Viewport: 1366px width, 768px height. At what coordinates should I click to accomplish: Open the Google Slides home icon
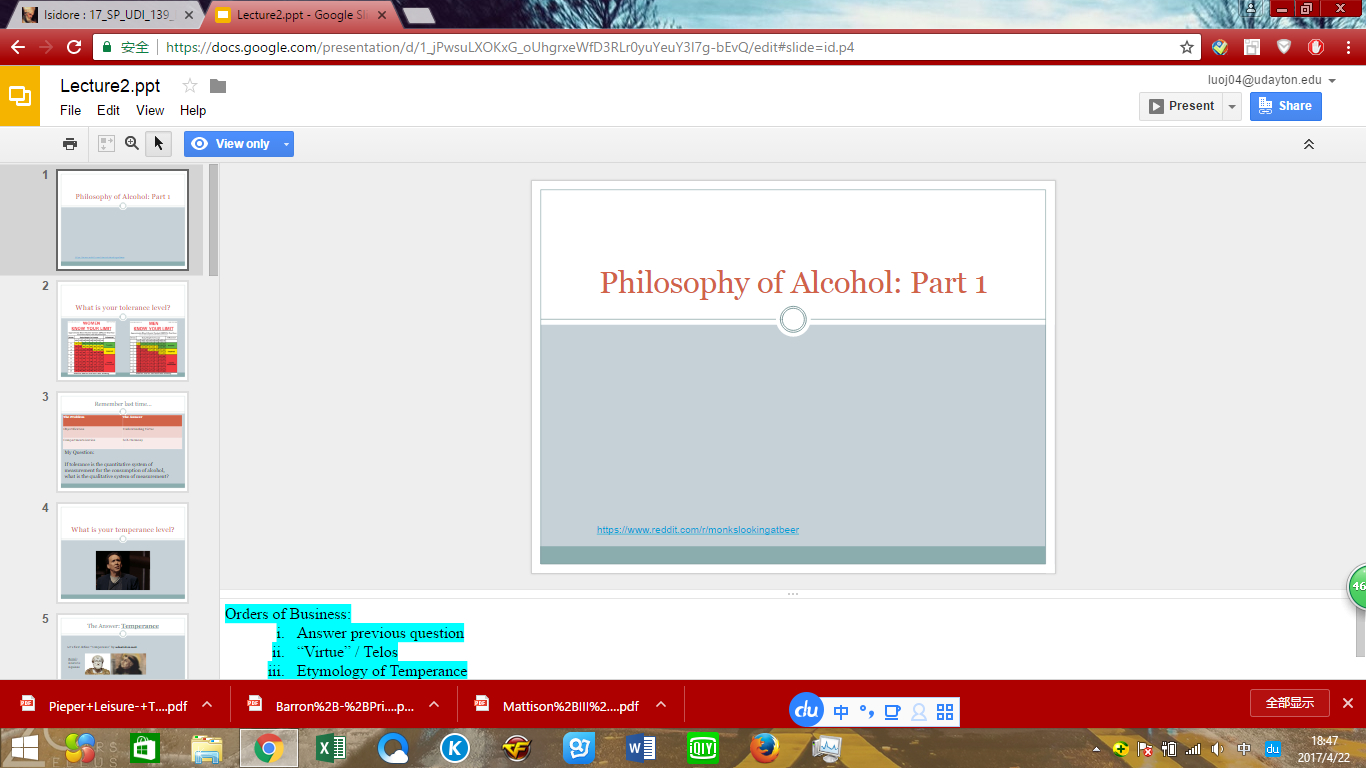(x=20, y=96)
